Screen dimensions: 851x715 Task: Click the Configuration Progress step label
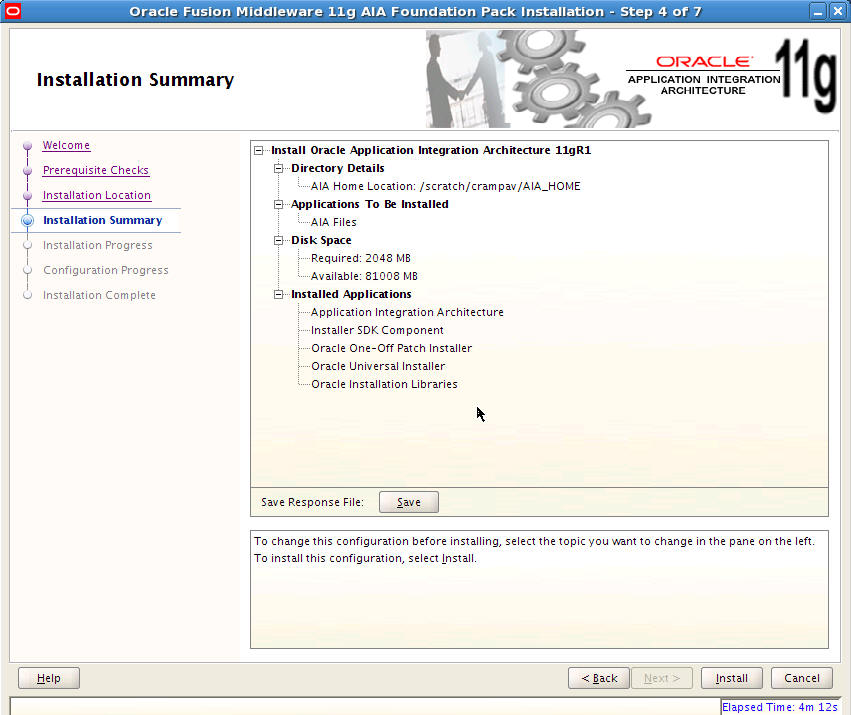tap(106, 270)
